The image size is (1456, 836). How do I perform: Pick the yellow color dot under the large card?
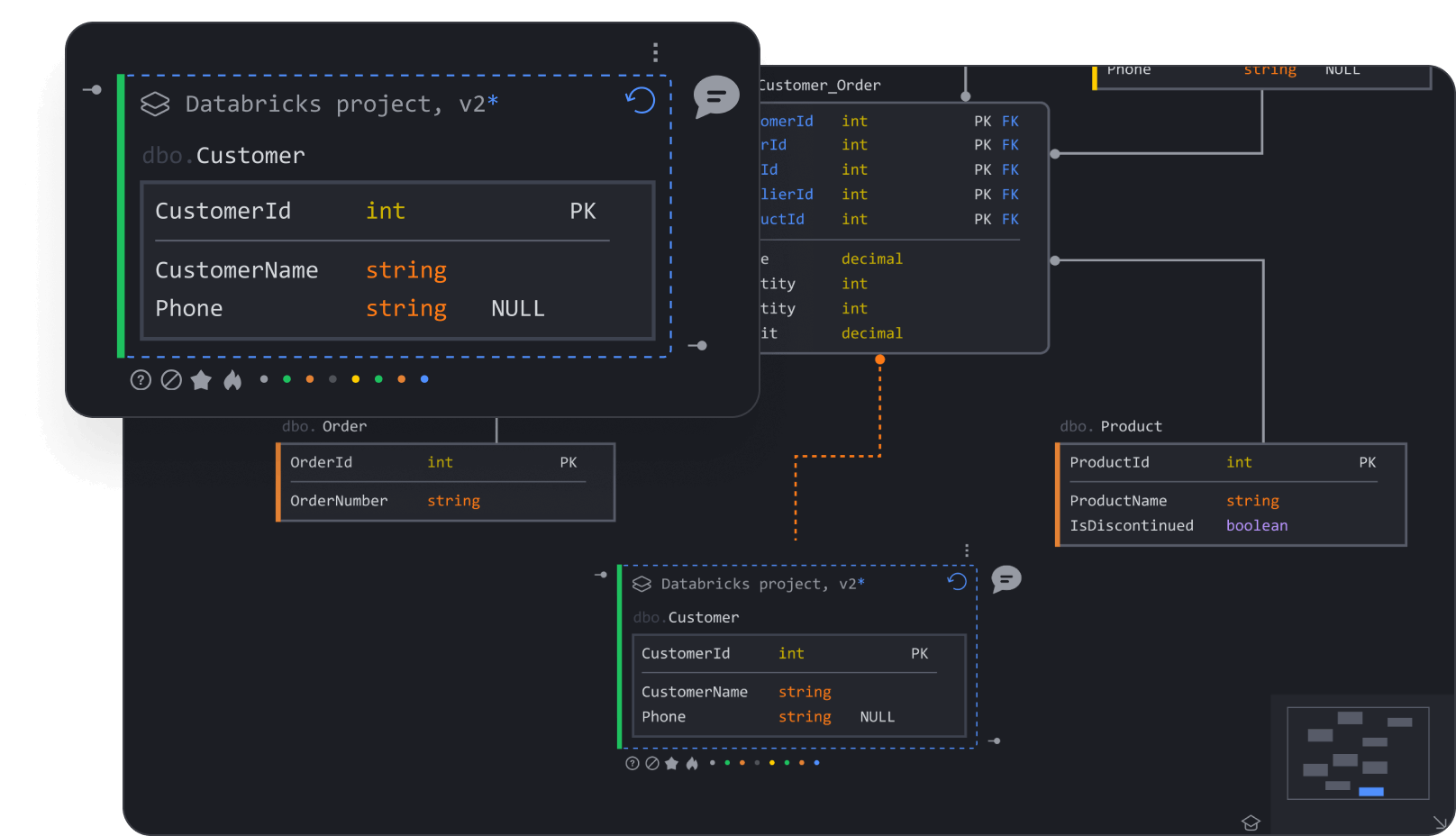coord(356,379)
